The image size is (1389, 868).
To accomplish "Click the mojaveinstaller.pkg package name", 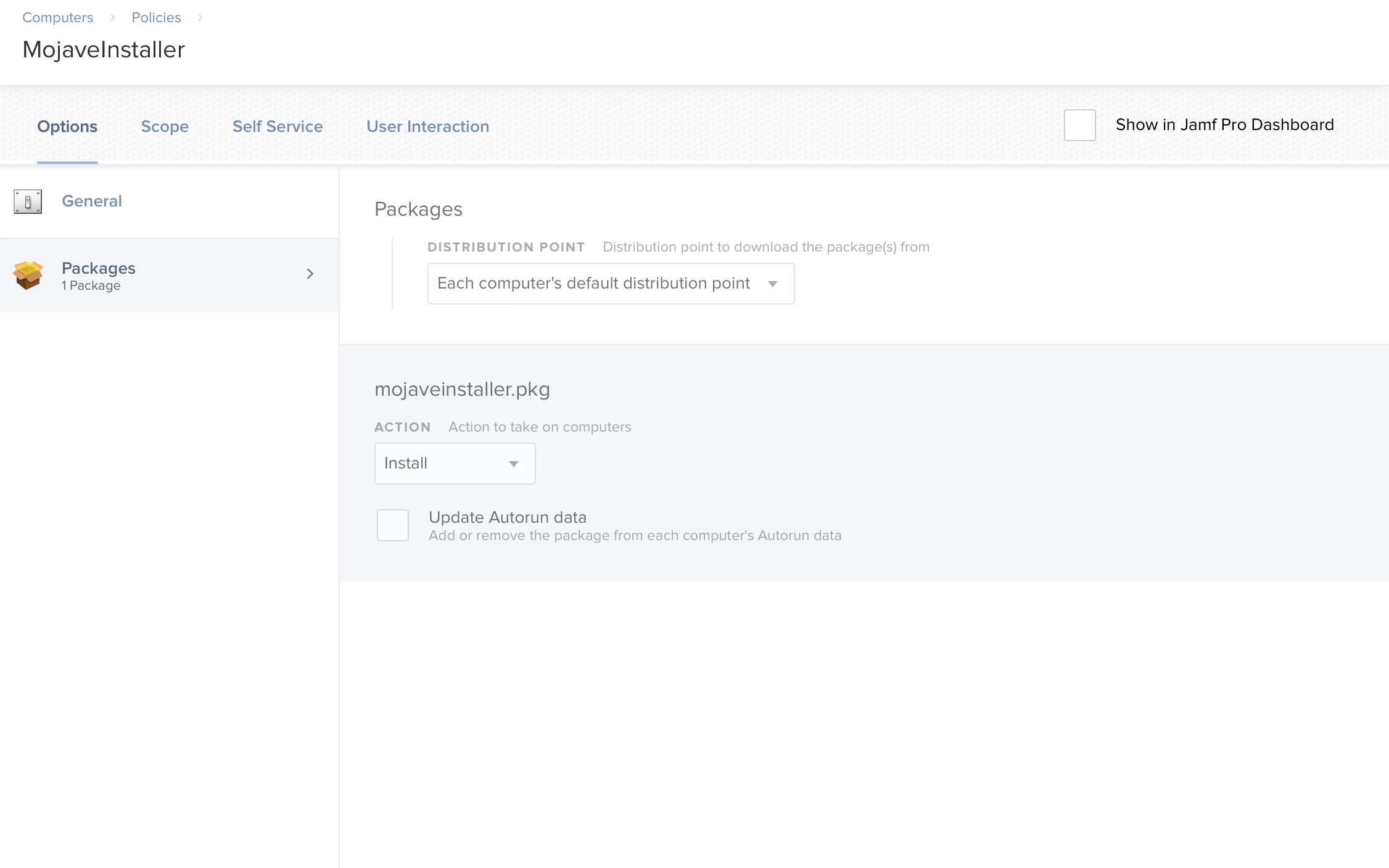I will [462, 389].
